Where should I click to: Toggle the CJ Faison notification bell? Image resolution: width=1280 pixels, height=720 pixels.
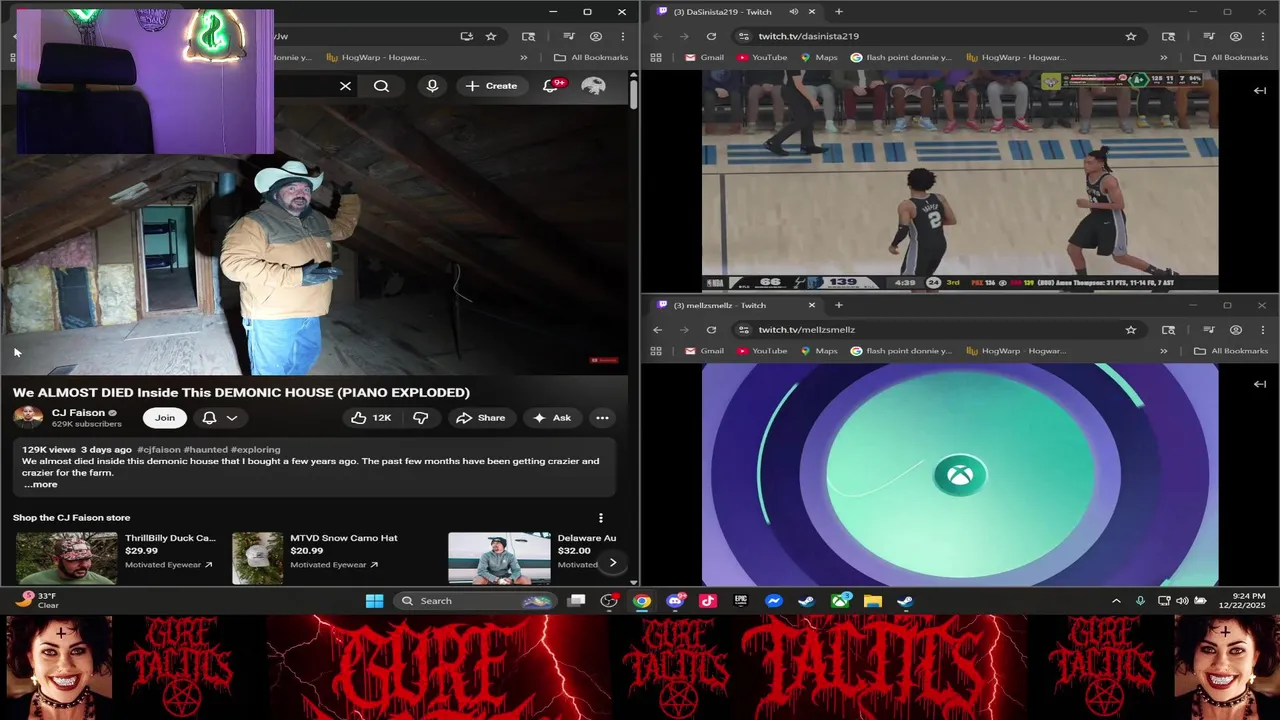pyautogui.click(x=209, y=418)
